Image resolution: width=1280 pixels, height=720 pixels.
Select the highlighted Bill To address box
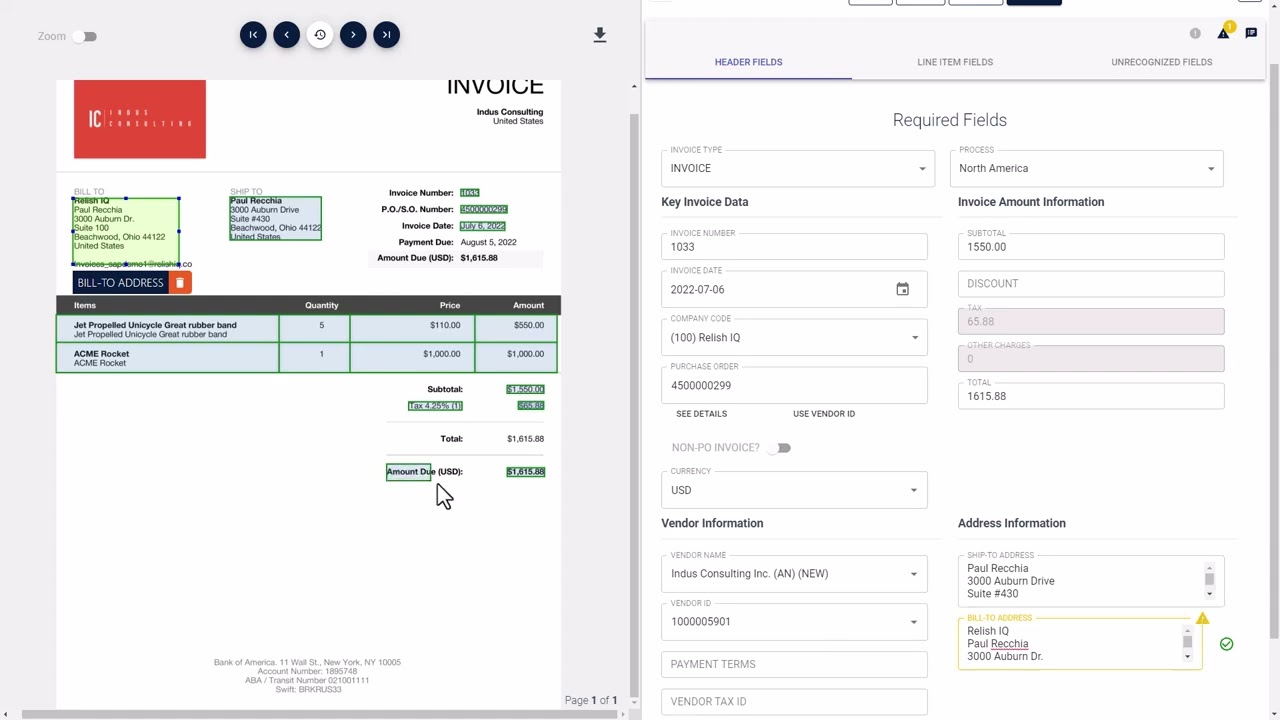tap(126, 231)
